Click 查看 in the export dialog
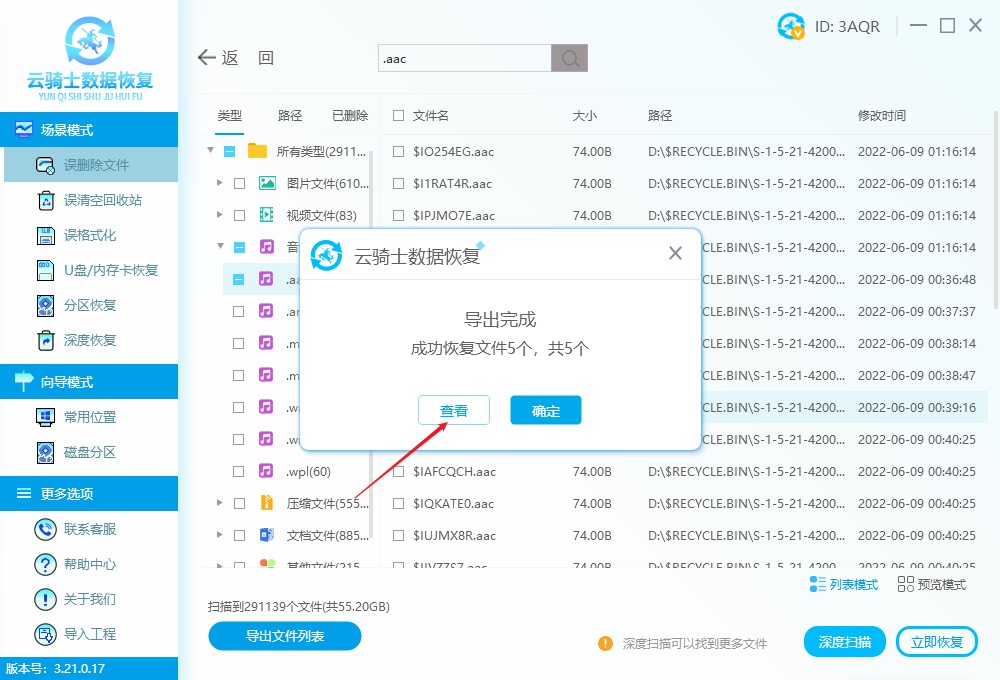This screenshot has width=1000, height=680. click(454, 410)
